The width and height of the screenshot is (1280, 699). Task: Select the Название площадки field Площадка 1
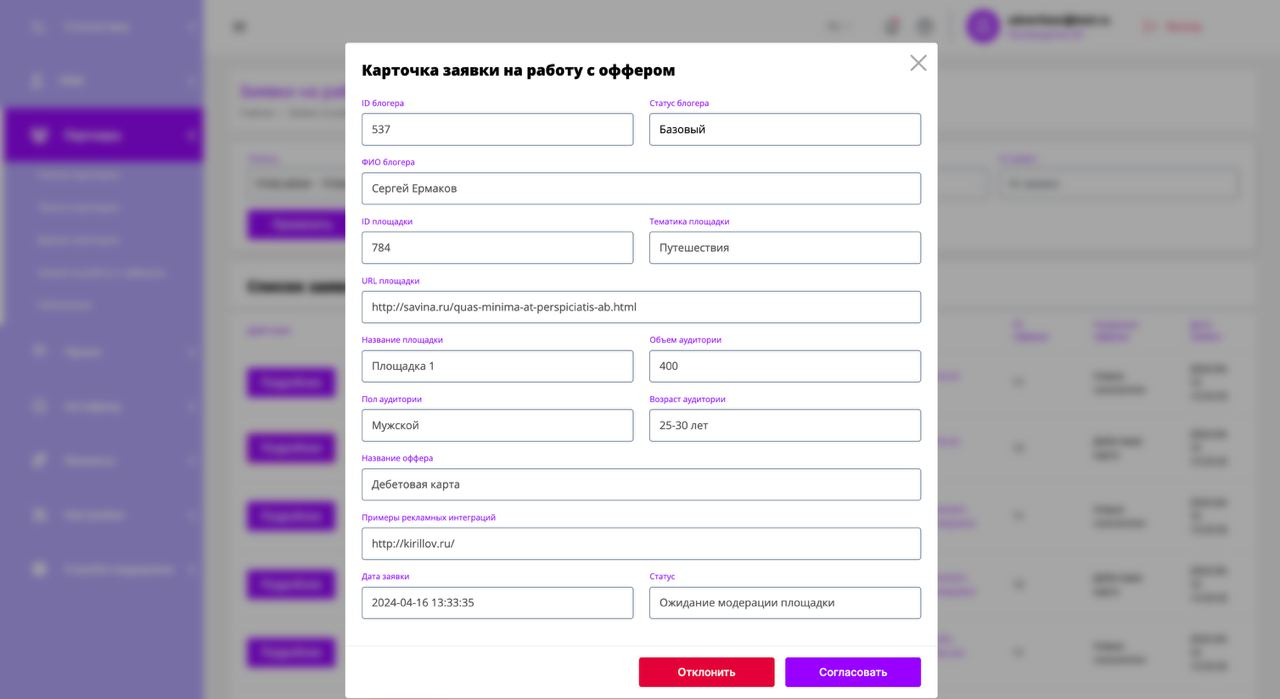pos(497,366)
